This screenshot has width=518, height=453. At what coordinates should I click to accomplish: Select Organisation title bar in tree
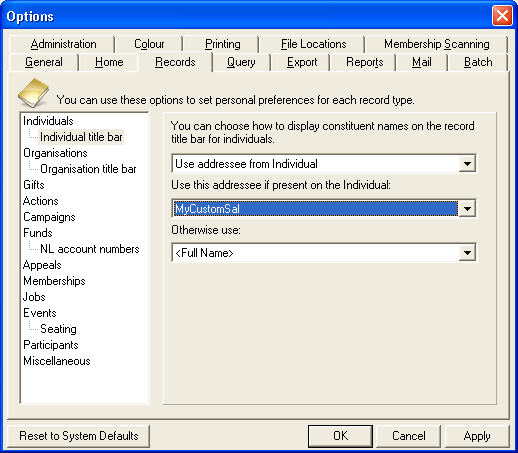pyautogui.click(x=88, y=169)
